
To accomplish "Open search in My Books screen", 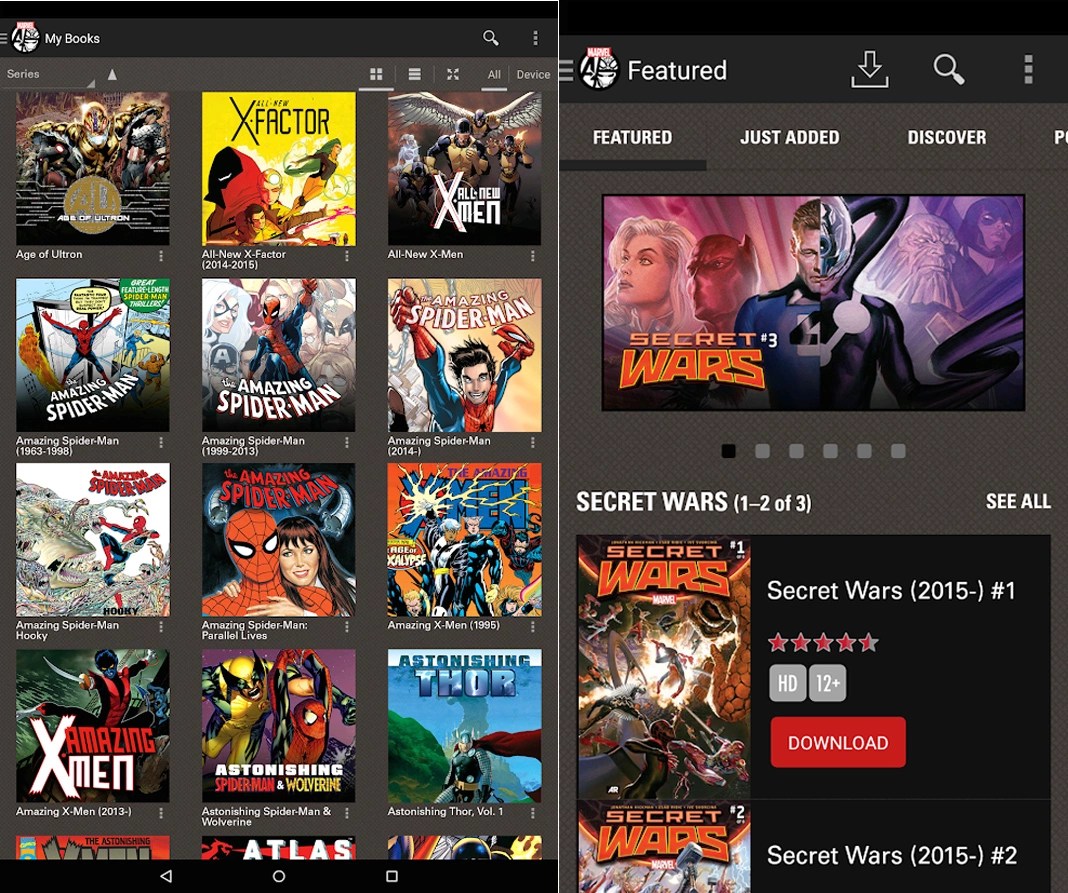I will pyautogui.click(x=490, y=38).
